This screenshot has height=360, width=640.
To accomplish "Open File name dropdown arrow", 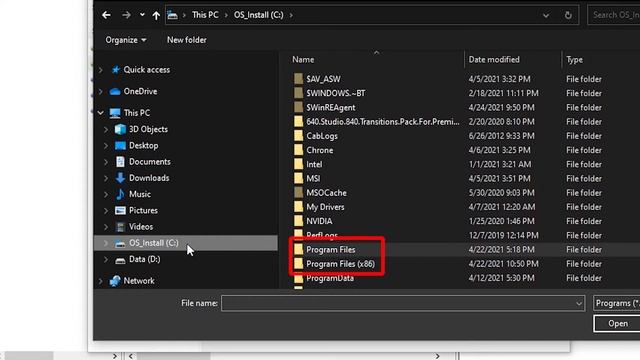I will point(579,303).
